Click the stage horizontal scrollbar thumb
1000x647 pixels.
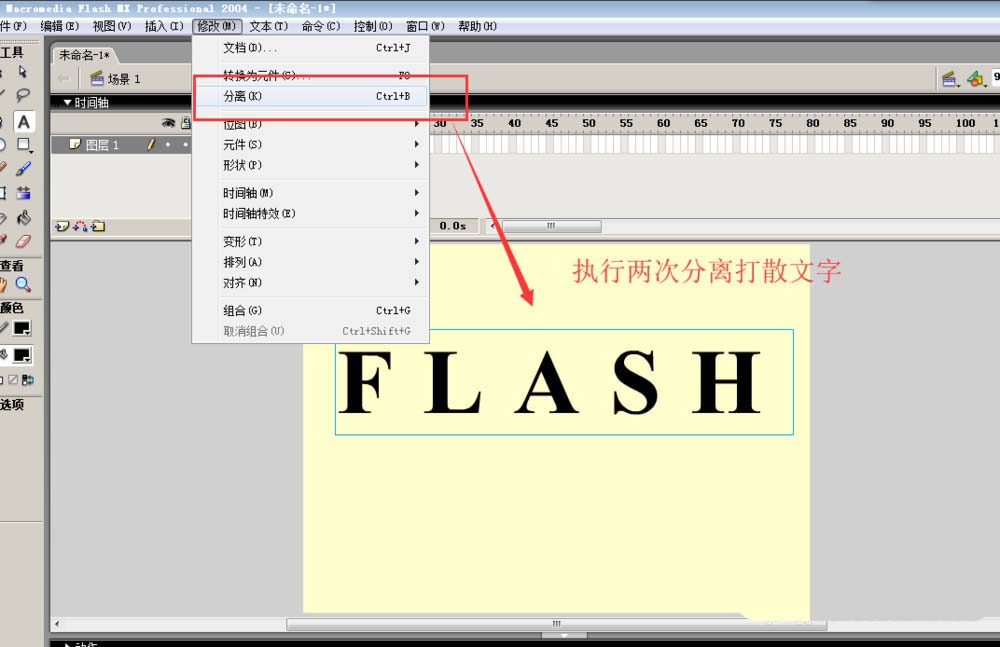tap(557, 624)
